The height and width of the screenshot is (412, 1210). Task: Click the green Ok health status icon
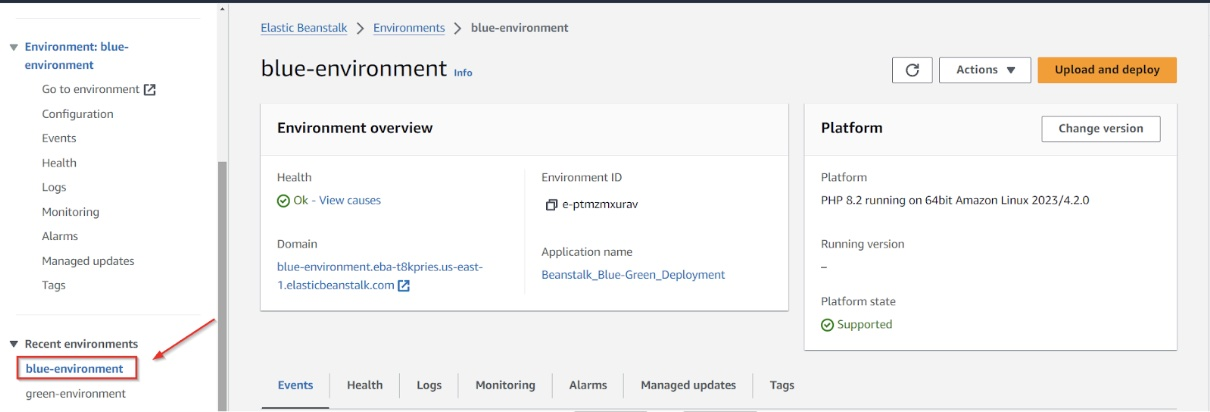pyautogui.click(x=284, y=201)
